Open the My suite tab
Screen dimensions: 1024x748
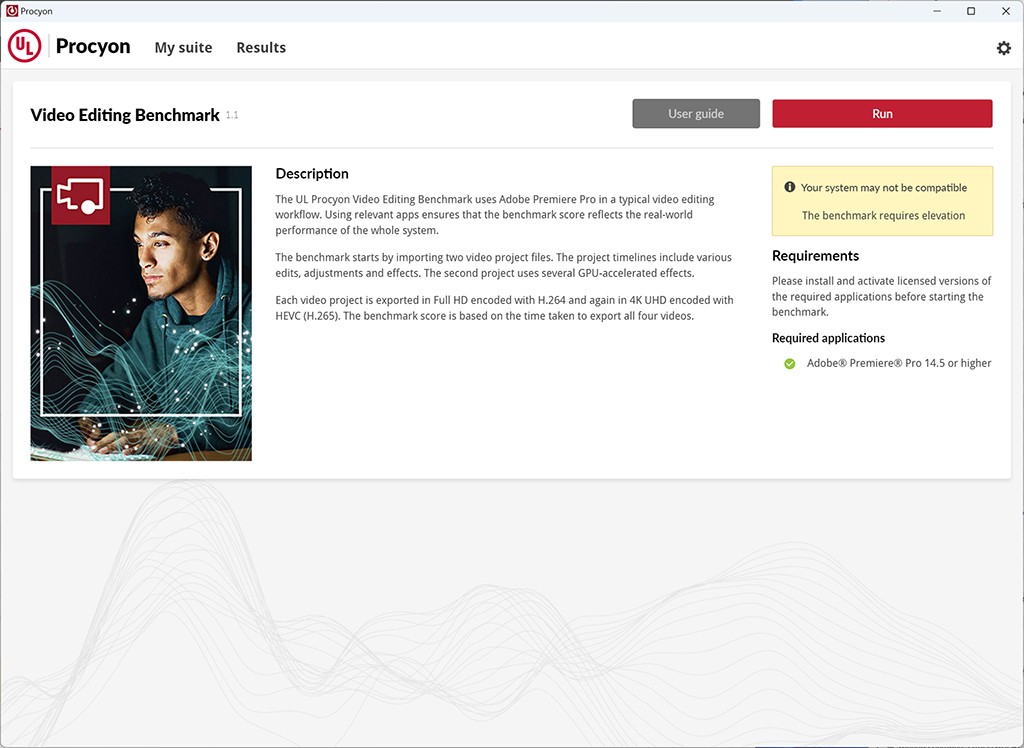click(183, 48)
